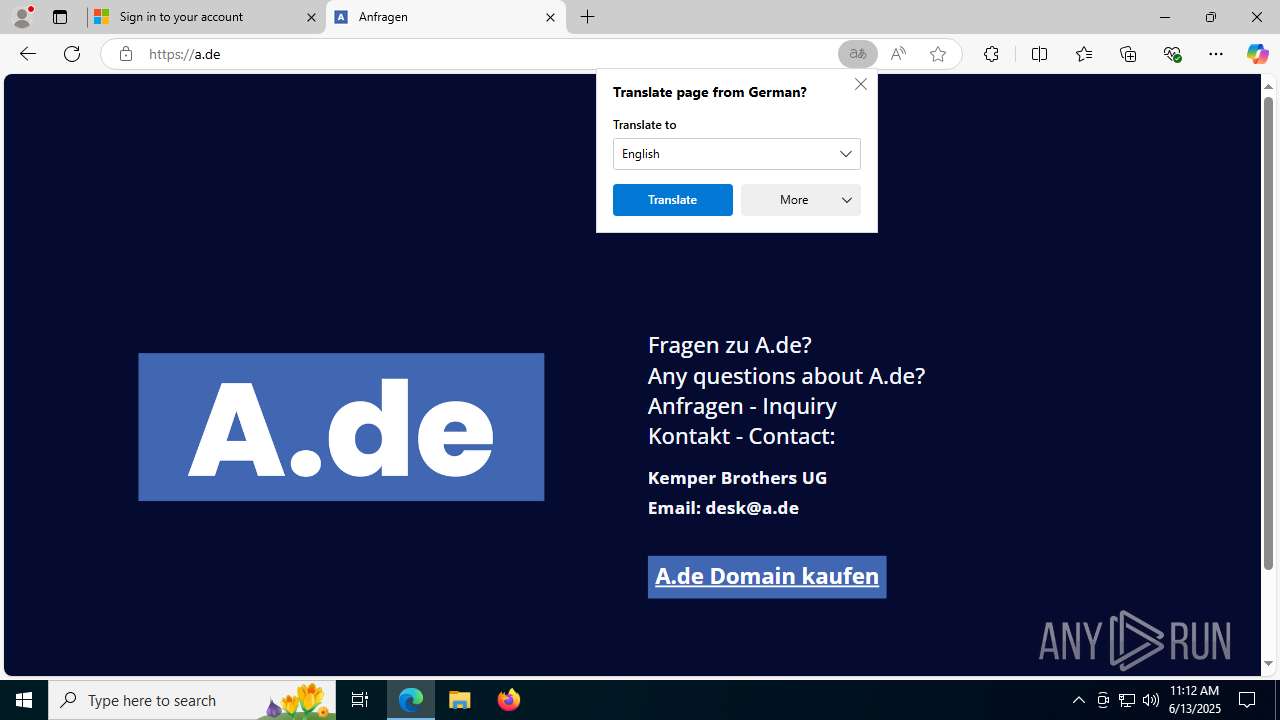Launch Copilot sidebar icon
Image resolution: width=1280 pixels, height=720 pixels.
tap(1257, 54)
